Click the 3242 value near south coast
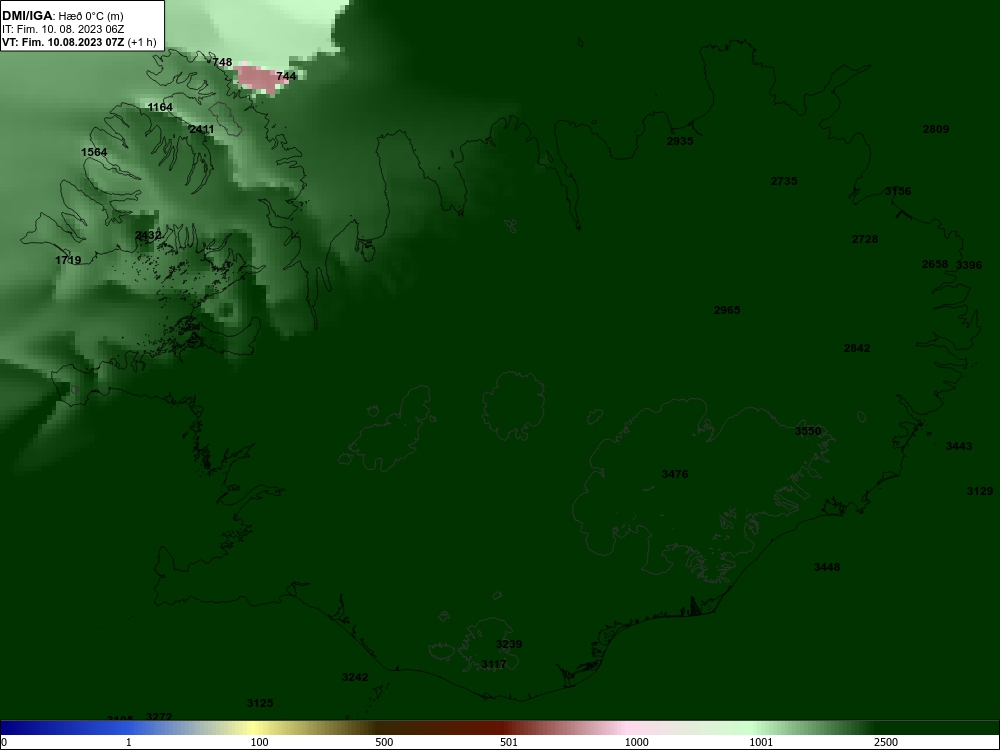The height and width of the screenshot is (750, 1000). 355,678
